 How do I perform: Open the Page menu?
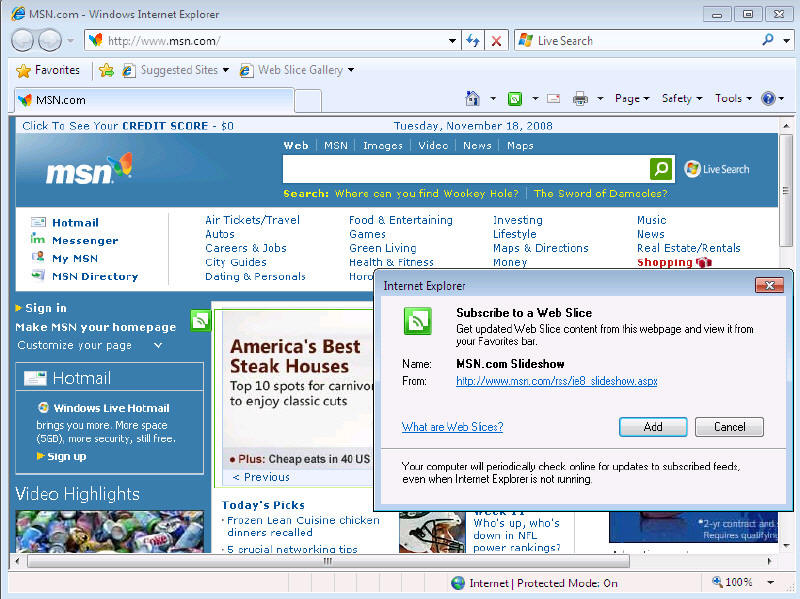[x=632, y=98]
